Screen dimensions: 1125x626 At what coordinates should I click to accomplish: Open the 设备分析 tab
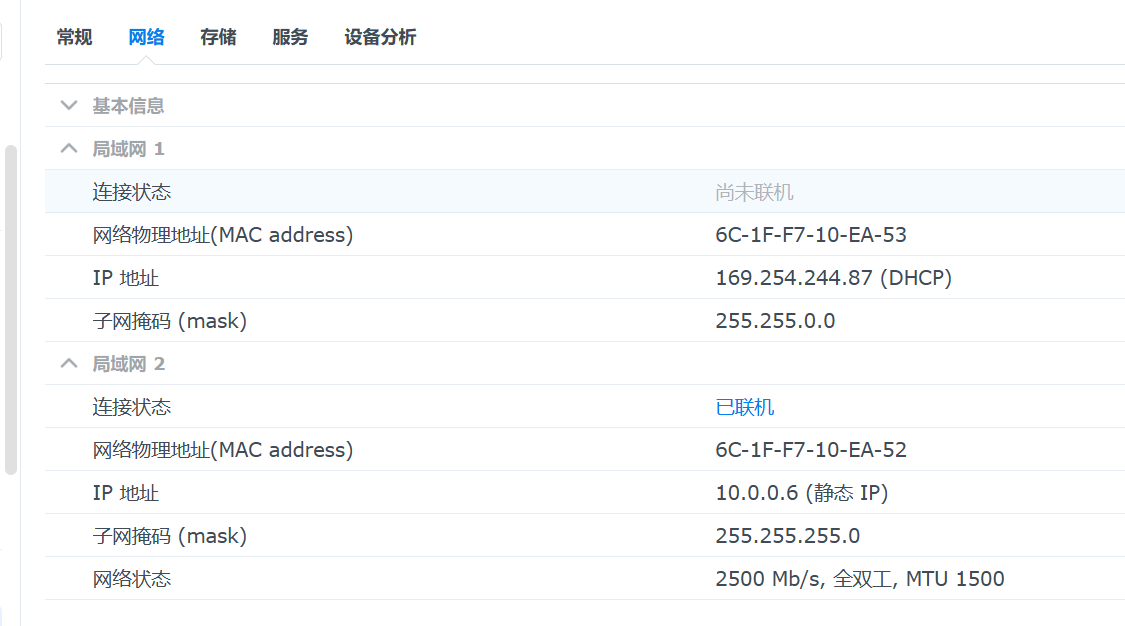(380, 37)
